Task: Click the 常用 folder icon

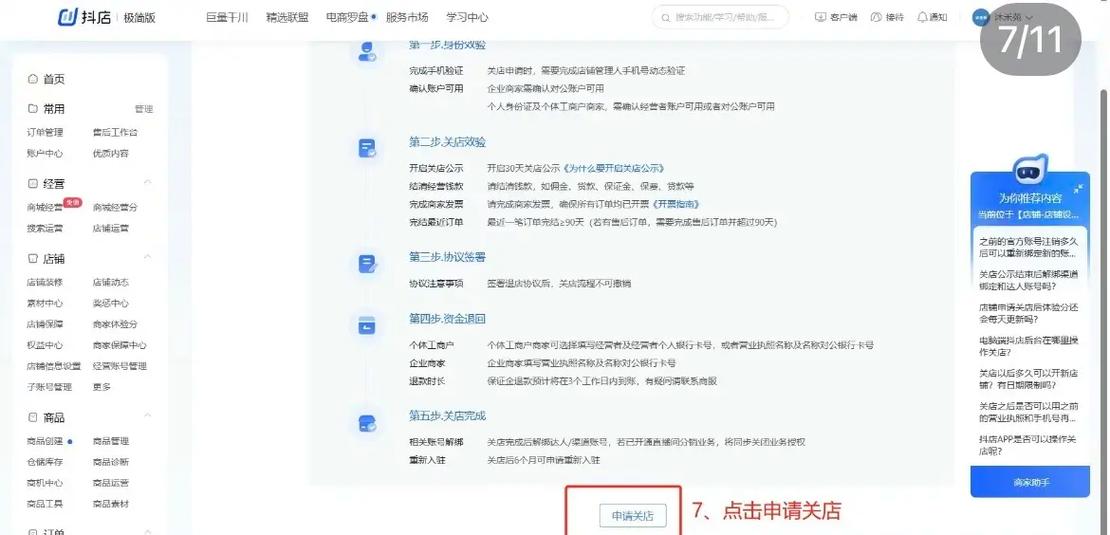Action: tap(33, 109)
